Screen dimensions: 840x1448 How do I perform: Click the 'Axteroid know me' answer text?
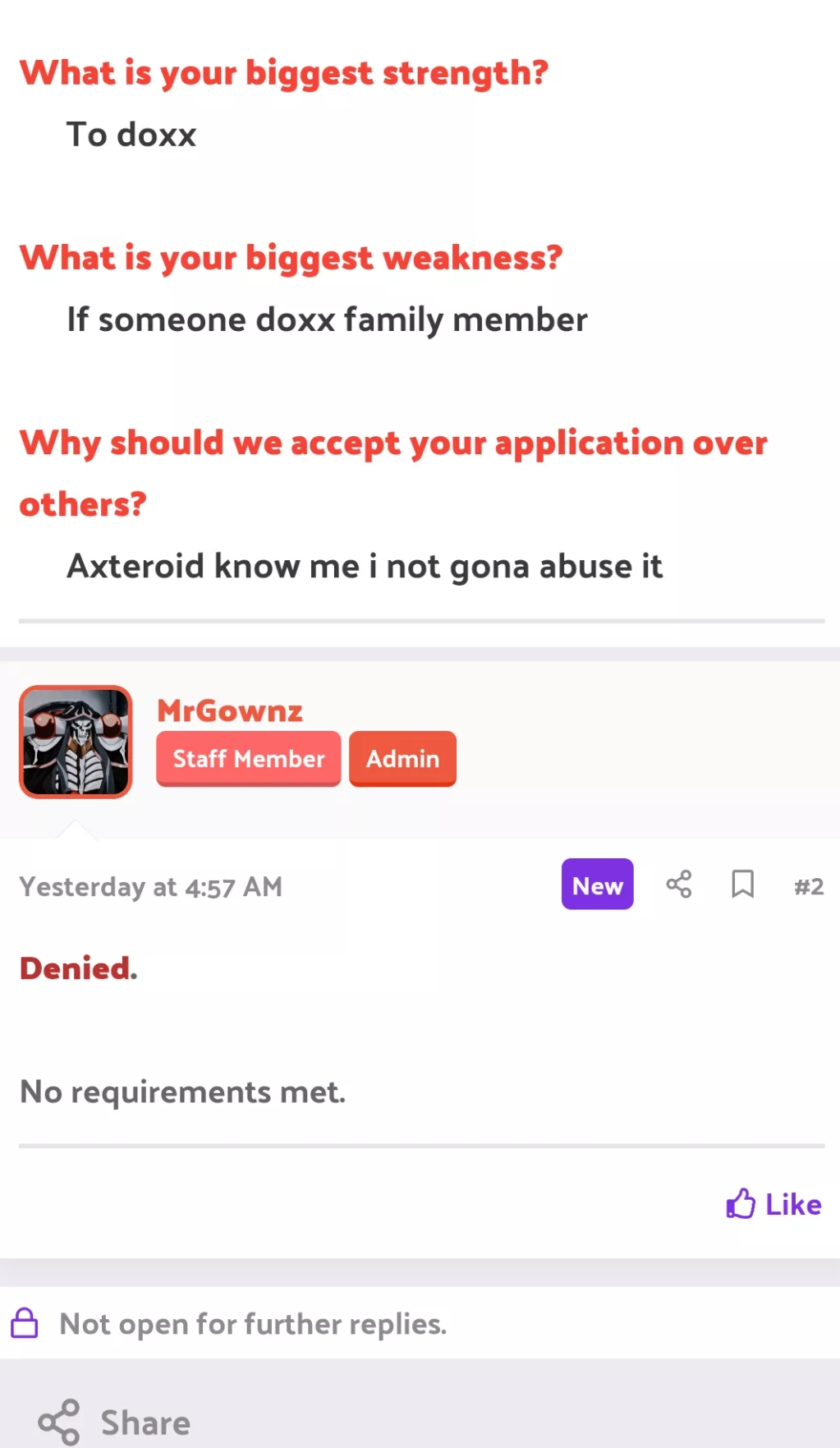[365, 566]
